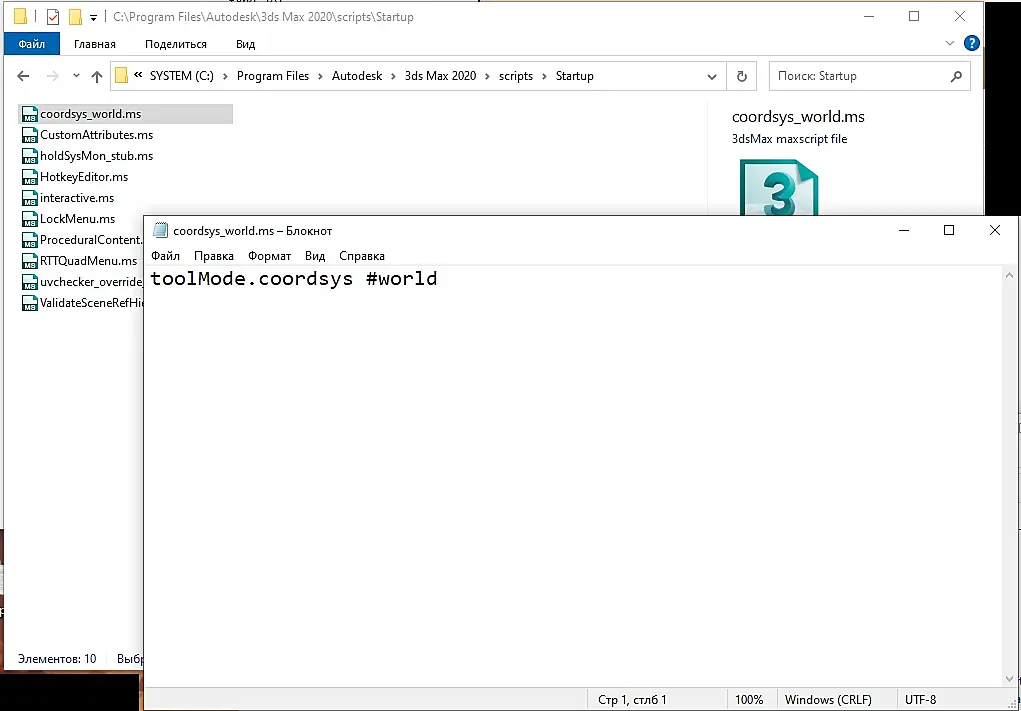Select ProceduralContent file icon
This screenshot has height=711, width=1021.
[x=29, y=240]
